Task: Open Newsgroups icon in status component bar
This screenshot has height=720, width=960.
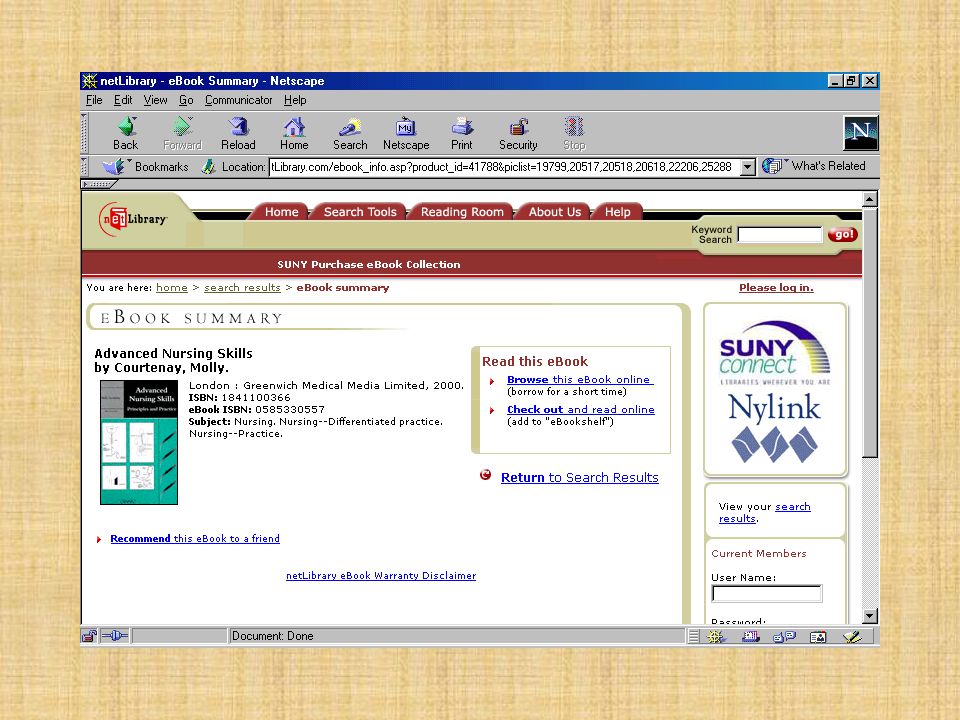Action: 784,637
